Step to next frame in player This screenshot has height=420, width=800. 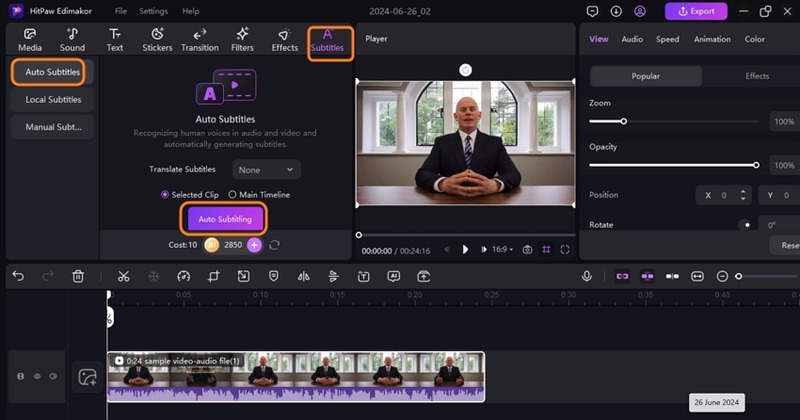coord(483,250)
